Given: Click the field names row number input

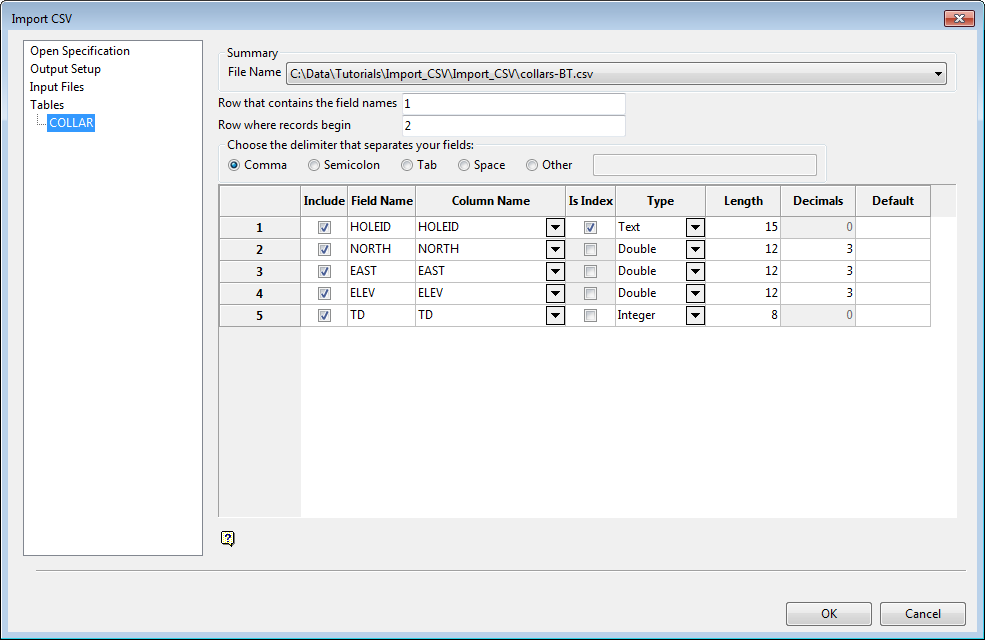Looking at the screenshot, I should (x=513, y=104).
